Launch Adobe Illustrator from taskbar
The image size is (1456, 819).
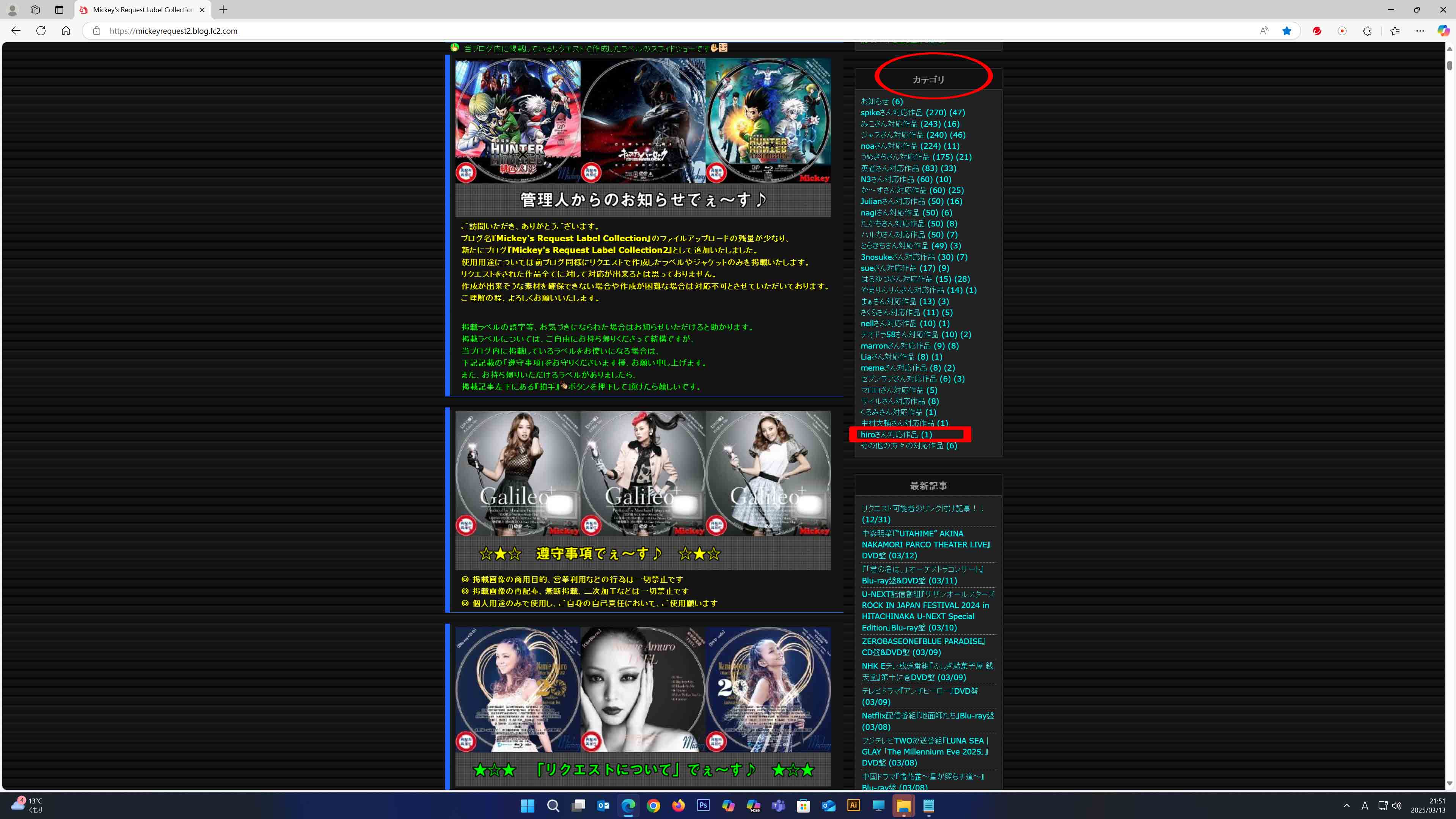pyautogui.click(x=853, y=805)
